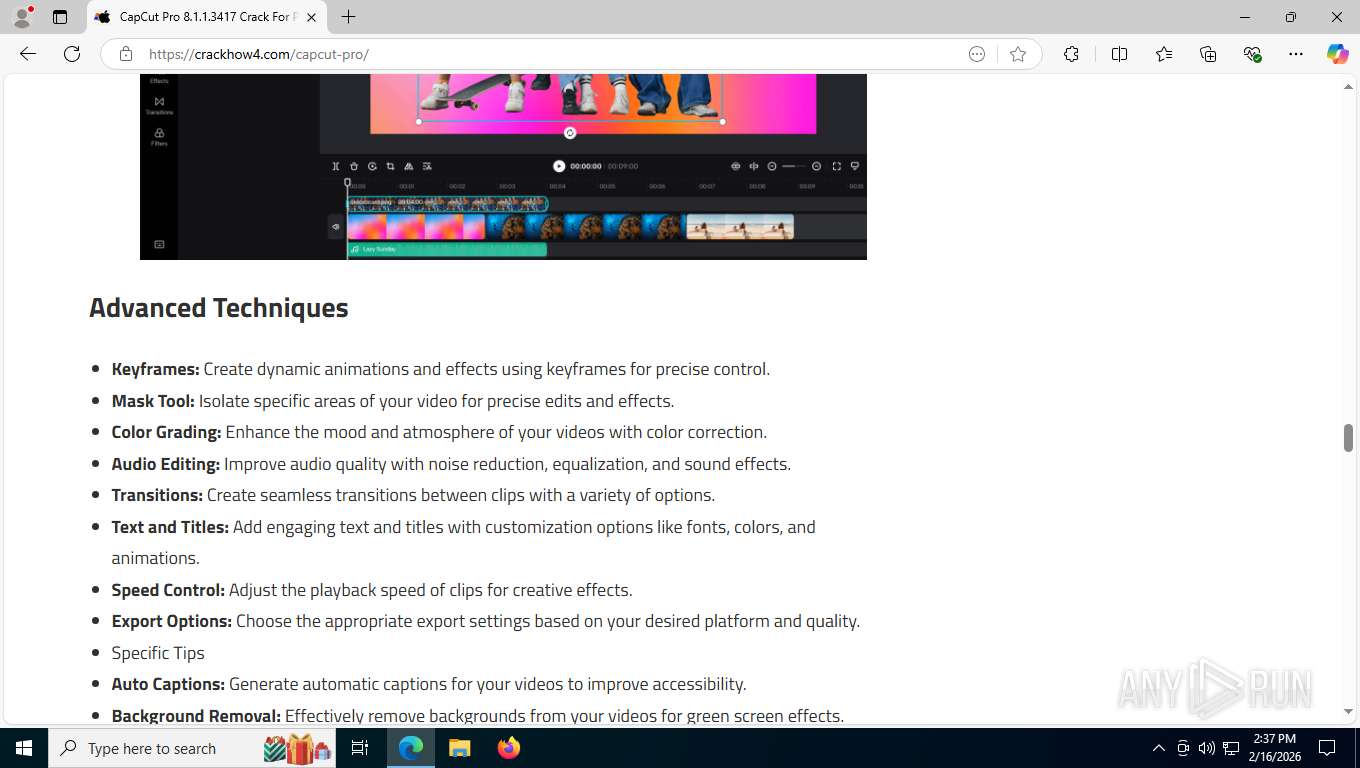Click the Mask Tool bullet text
The height and width of the screenshot is (768, 1360).
pos(393,401)
